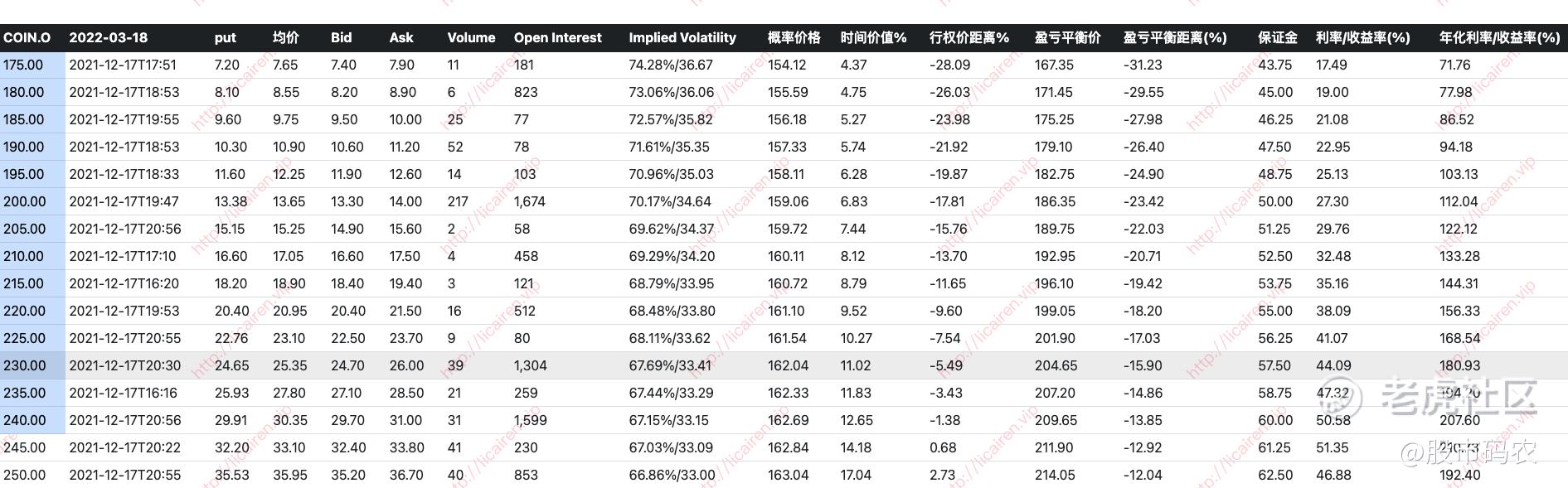Click the Ask column header
Image resolution: width=1568 pixels, height=488 pixels.
[x=400, y=37]
